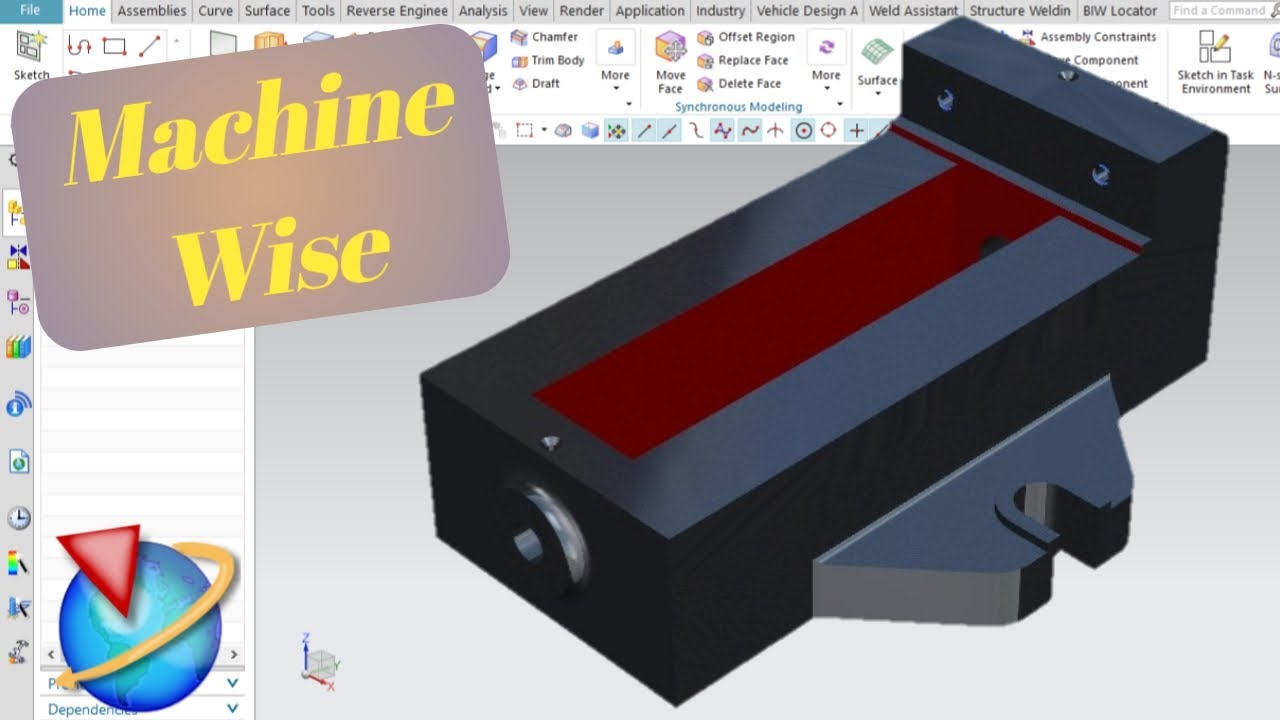
Task: Open the color palette sidebar icon below History
Action: point(18,563)
